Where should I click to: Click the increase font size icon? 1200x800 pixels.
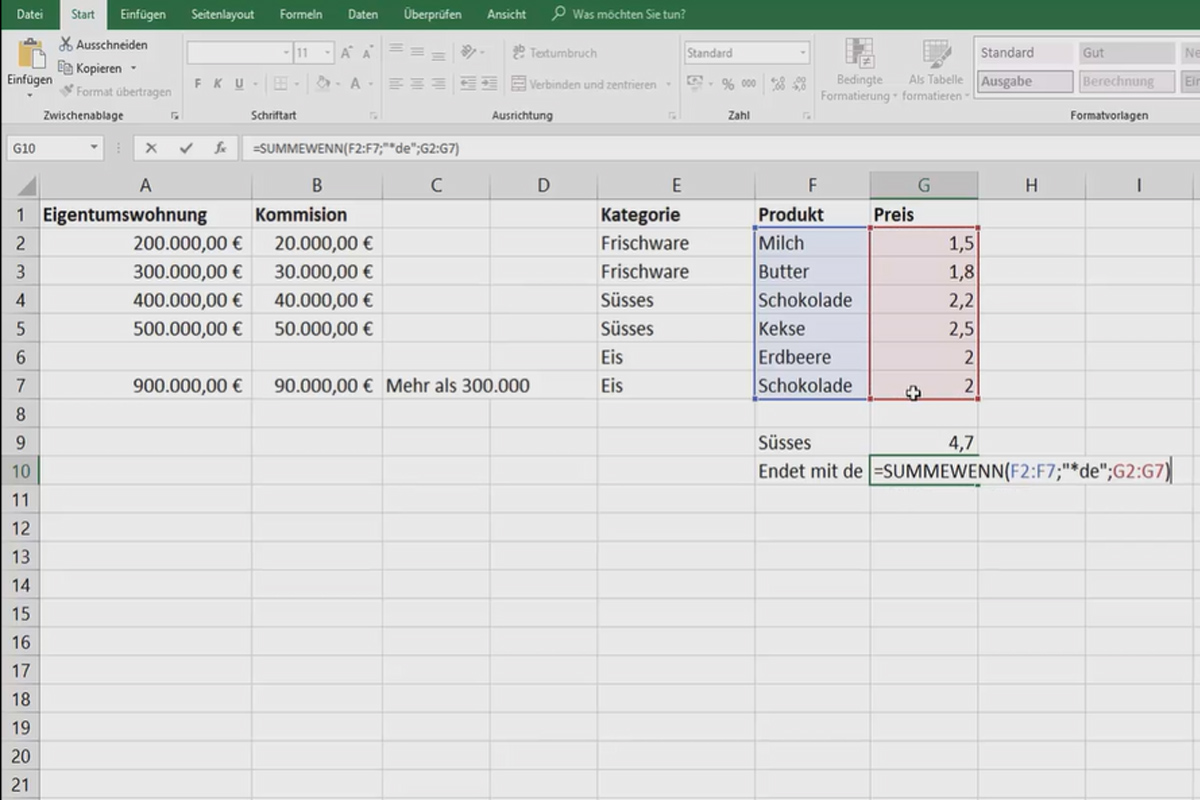[346, 50]
